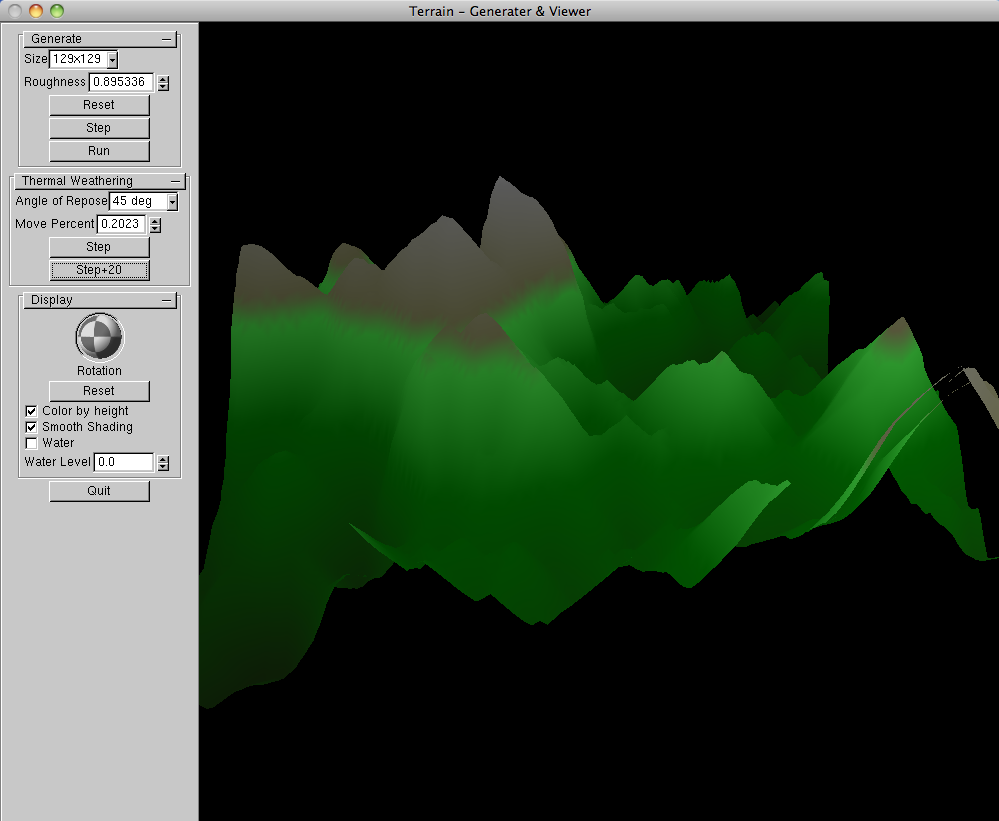Enable the Water checkbox

pos(31,443)
